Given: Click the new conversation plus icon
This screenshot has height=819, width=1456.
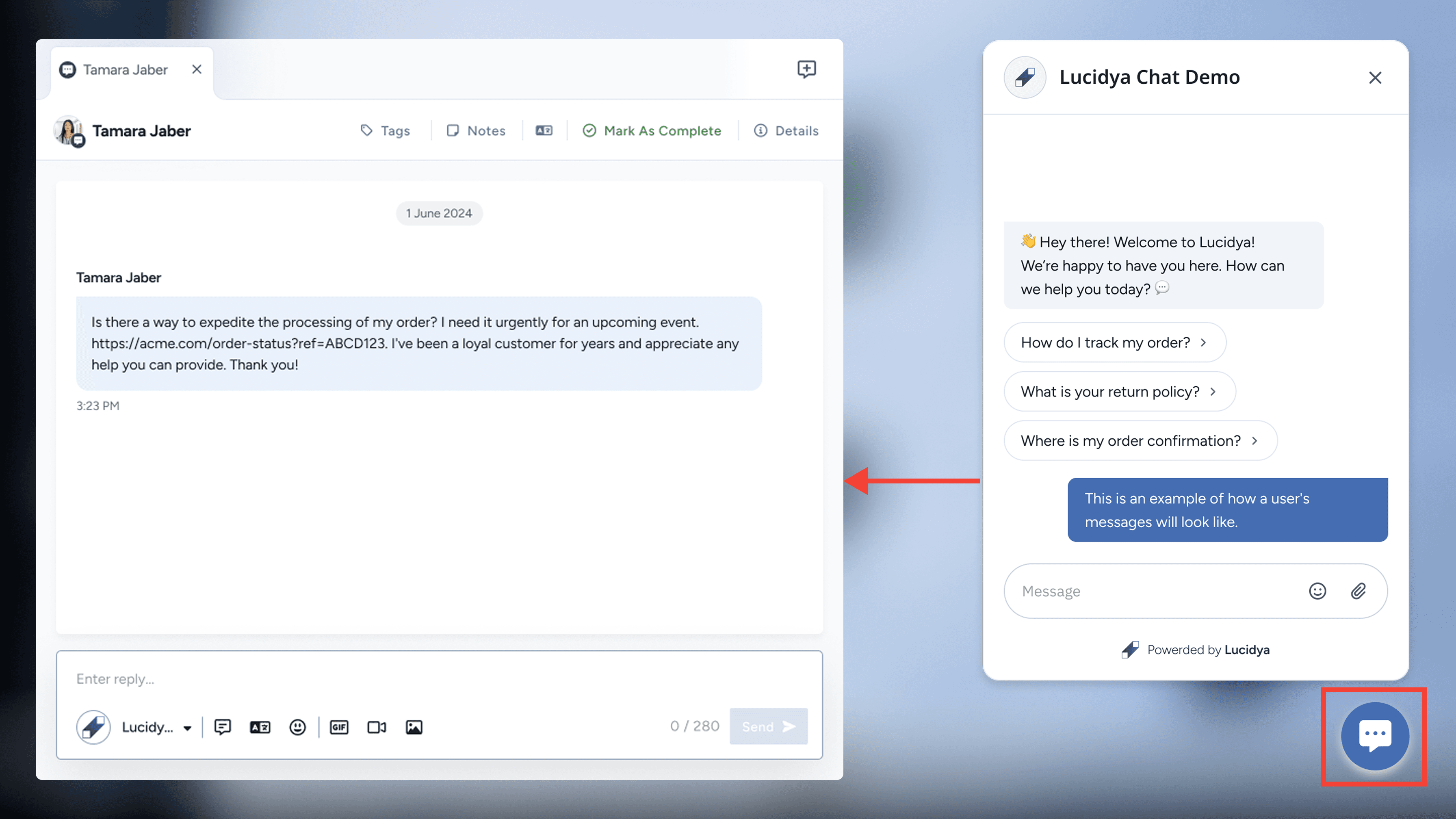Looking at the screenshot, I should click(806, 69).
